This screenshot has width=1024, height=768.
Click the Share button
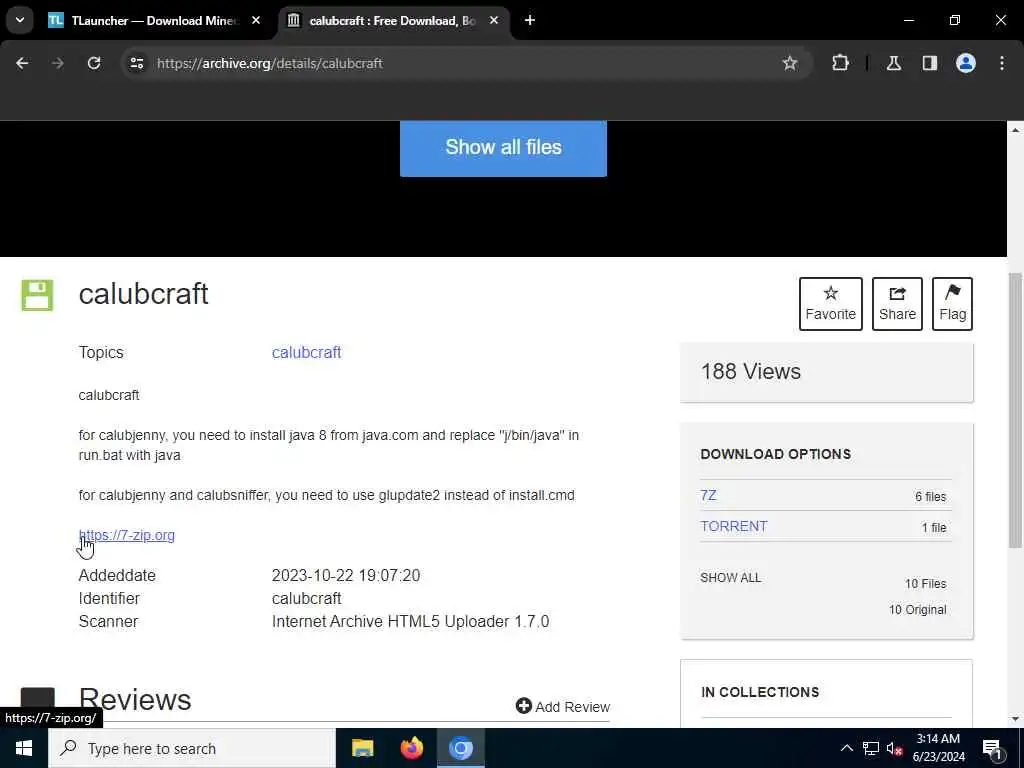pos(897,304)
